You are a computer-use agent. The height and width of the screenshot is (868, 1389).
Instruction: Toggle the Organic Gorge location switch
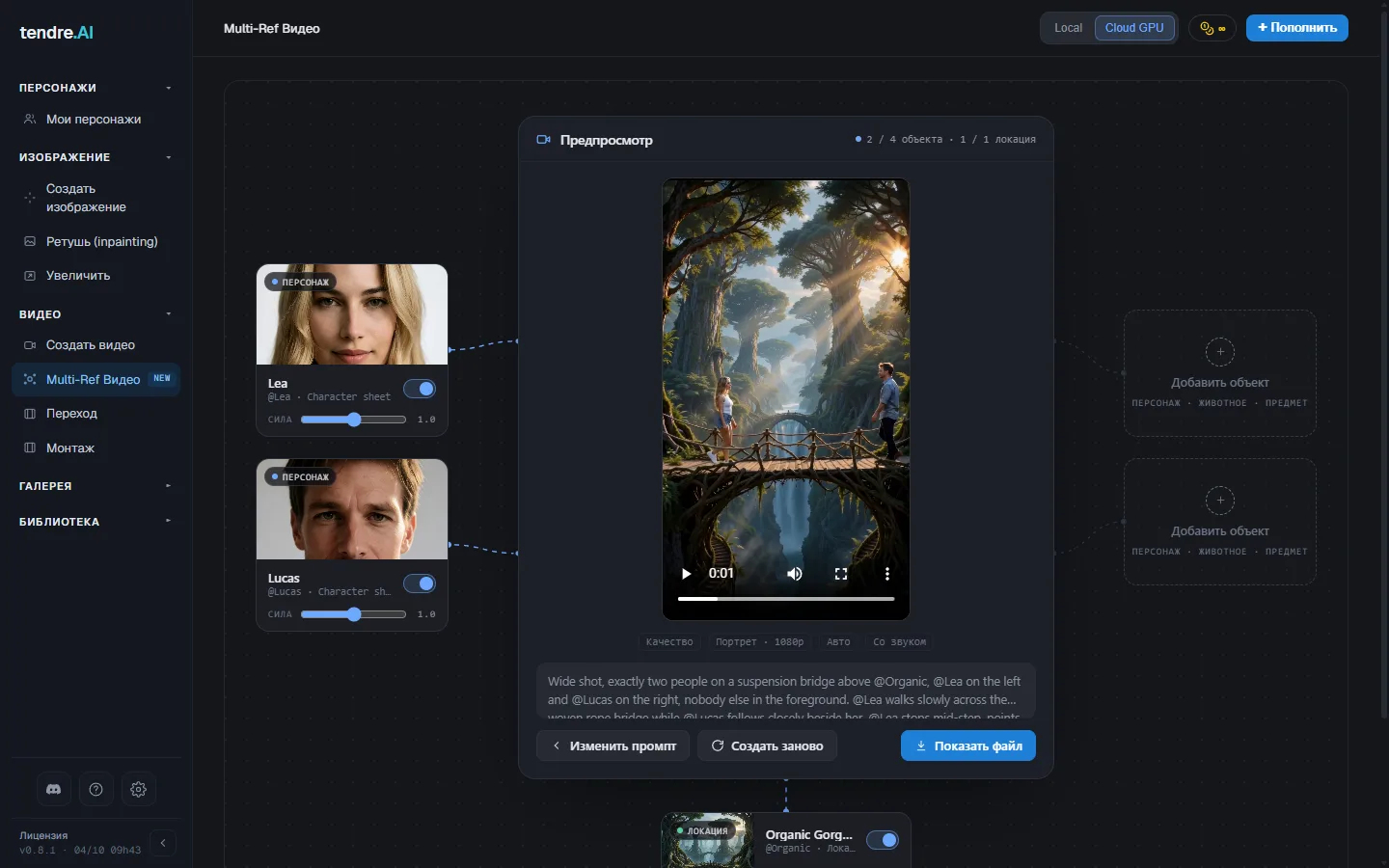(x=883, y=840)
